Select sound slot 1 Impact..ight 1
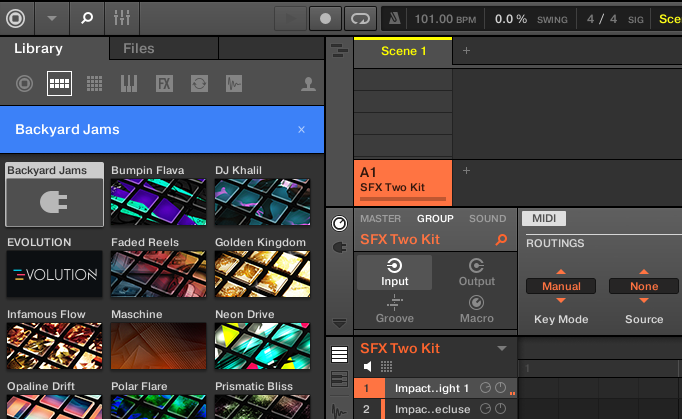Screen dimensions: 682x419 pos(435,388)
